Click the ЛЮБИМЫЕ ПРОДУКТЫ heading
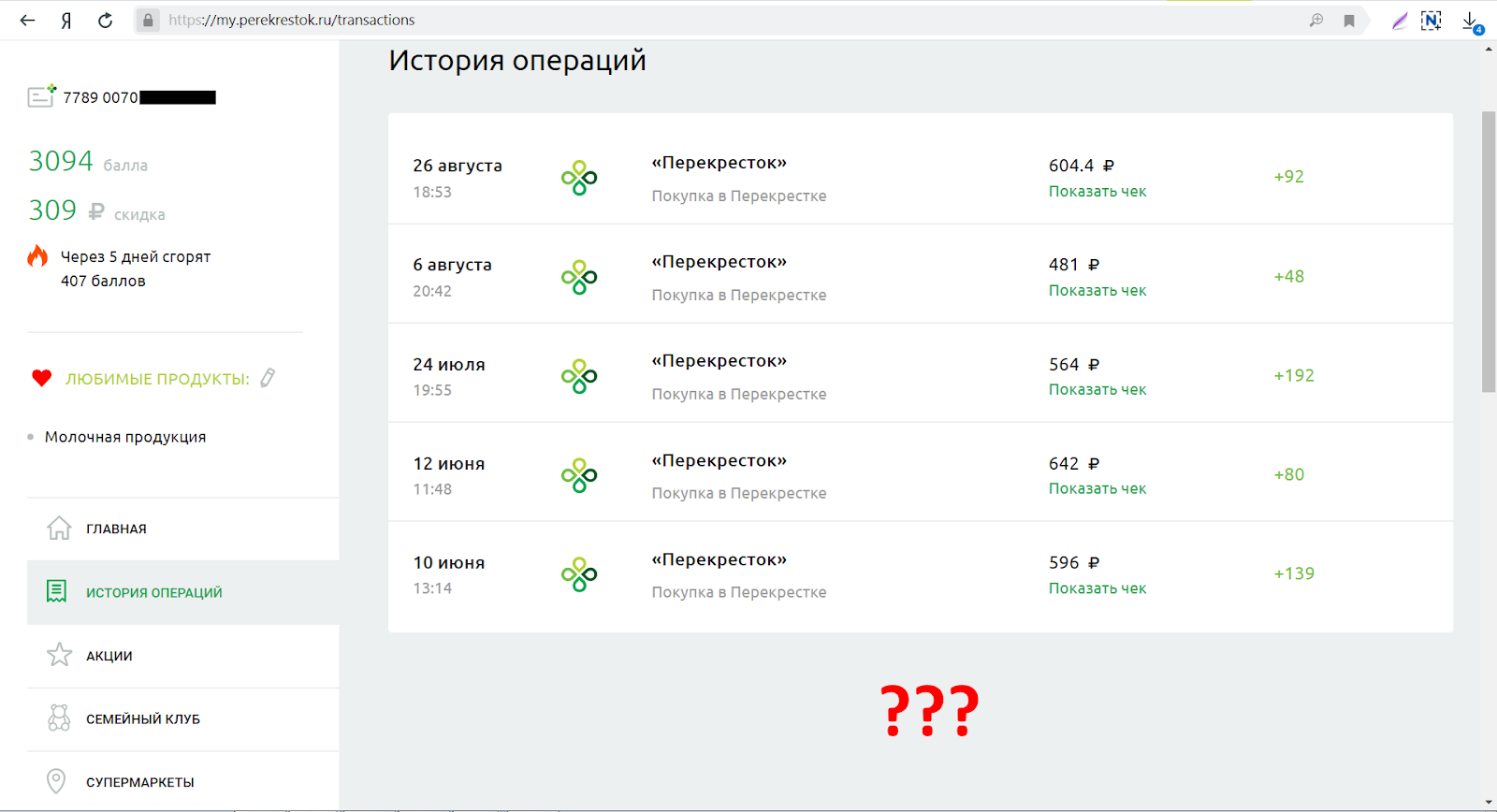The height and width of the screenshot is (812, 1497). tap(157, 379)
